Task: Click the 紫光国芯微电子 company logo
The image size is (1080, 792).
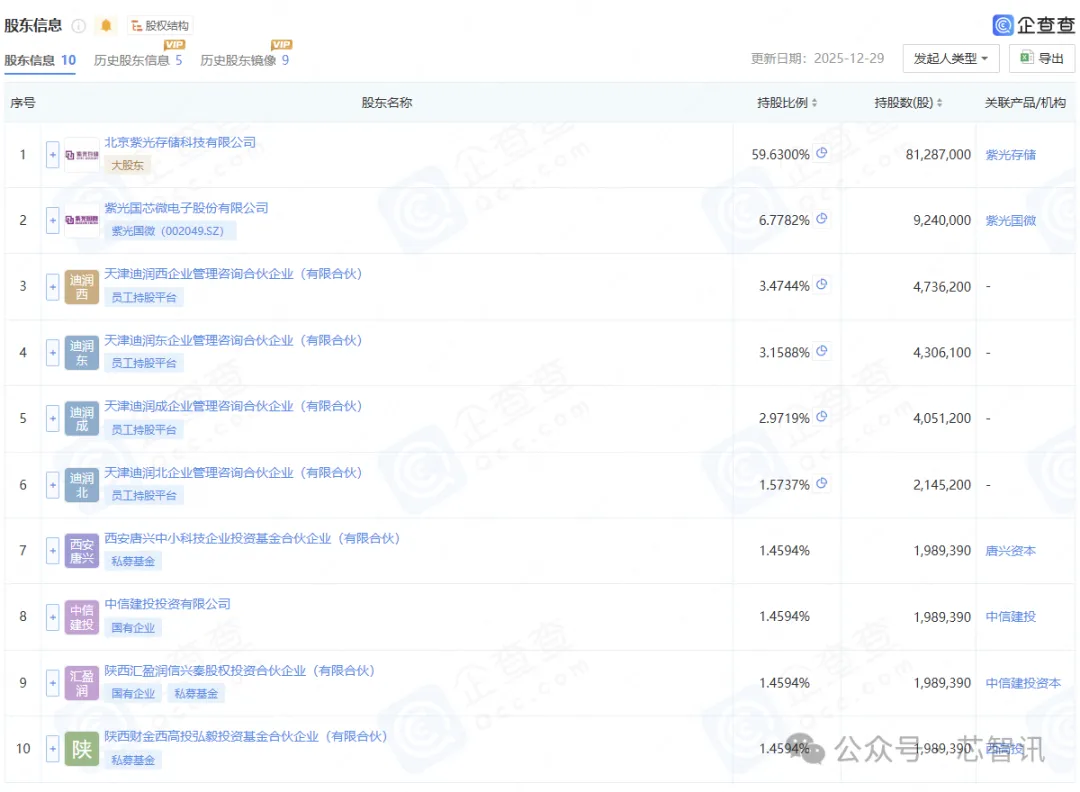Action: pos(82,220)
